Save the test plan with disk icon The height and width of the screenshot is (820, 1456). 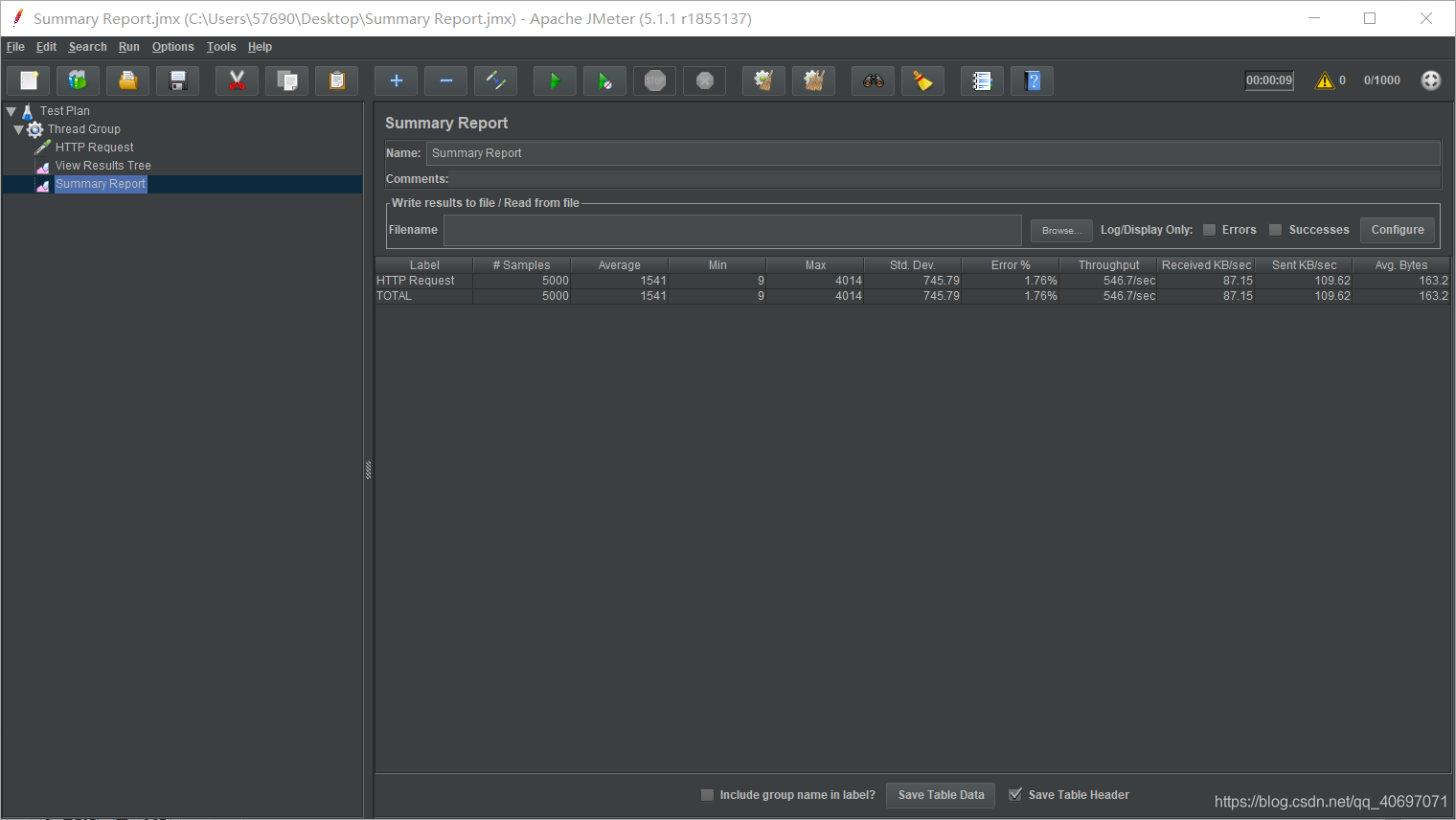pos(177,80)
